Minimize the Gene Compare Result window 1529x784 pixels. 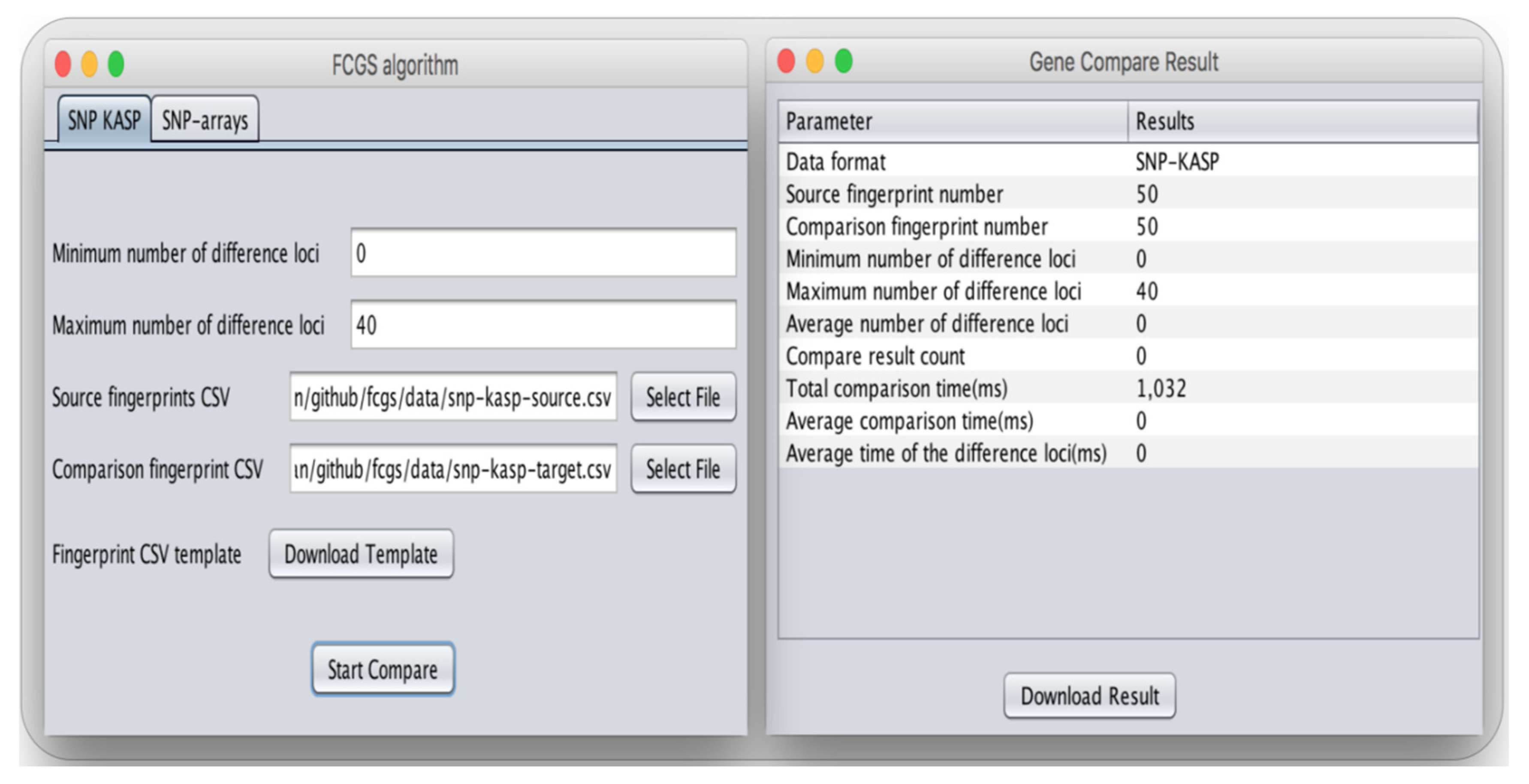point(814,61)
